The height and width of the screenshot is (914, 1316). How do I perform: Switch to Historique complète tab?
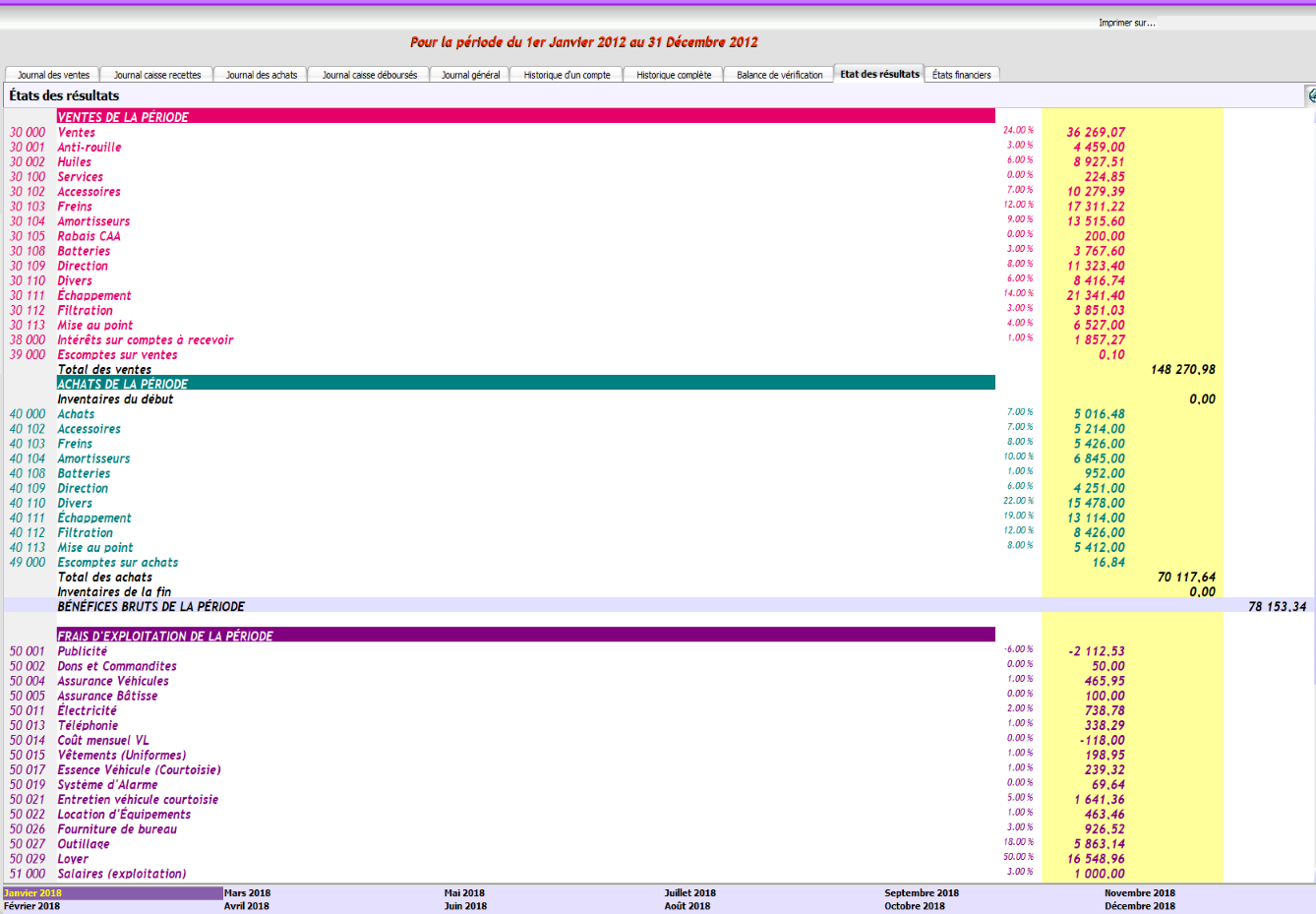click(673, 75)
